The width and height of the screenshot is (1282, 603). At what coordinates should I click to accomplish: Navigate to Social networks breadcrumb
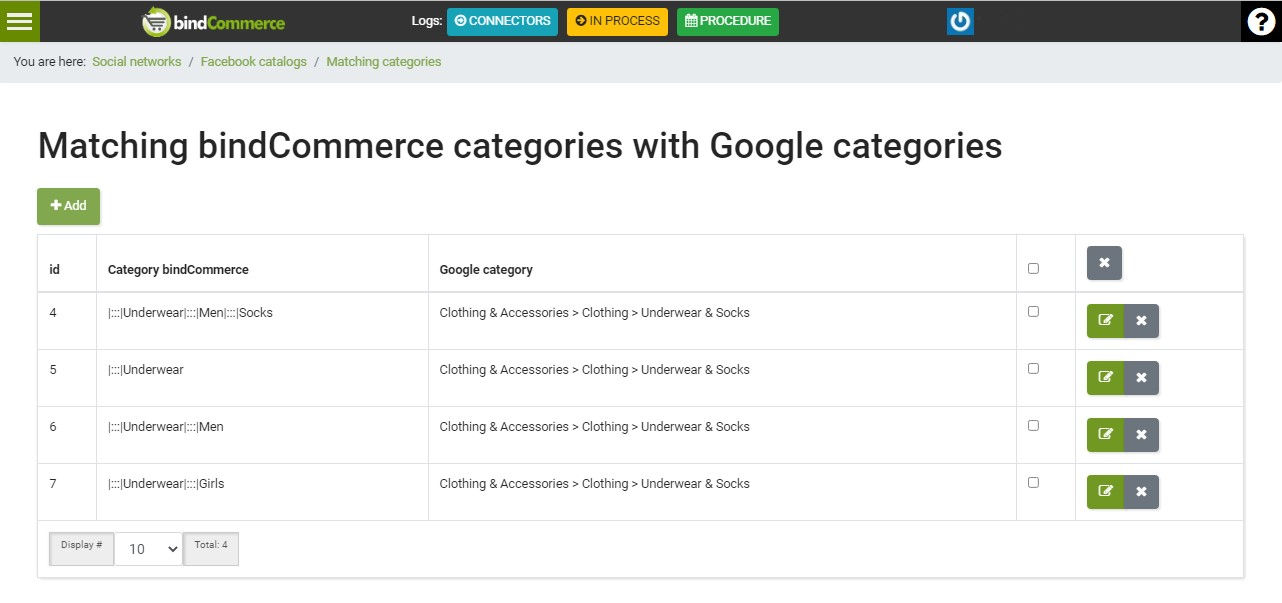(136, 62)
